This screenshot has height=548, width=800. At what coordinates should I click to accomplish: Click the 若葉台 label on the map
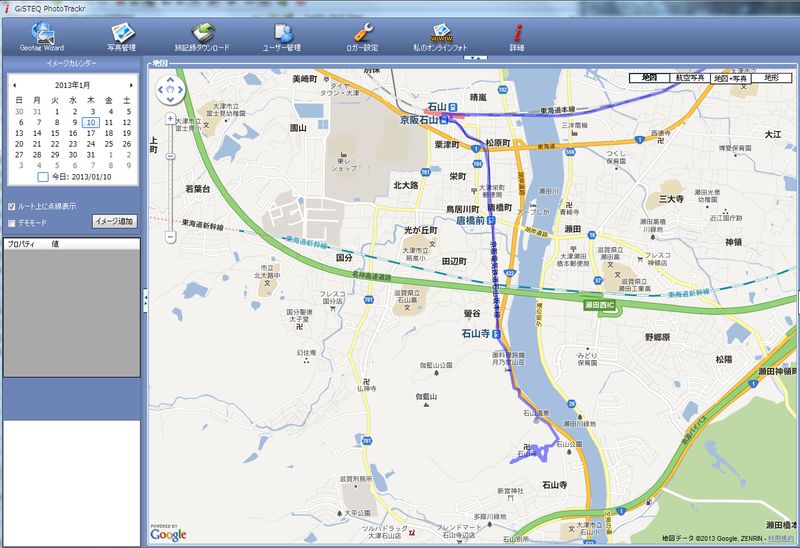coord(197,189)
